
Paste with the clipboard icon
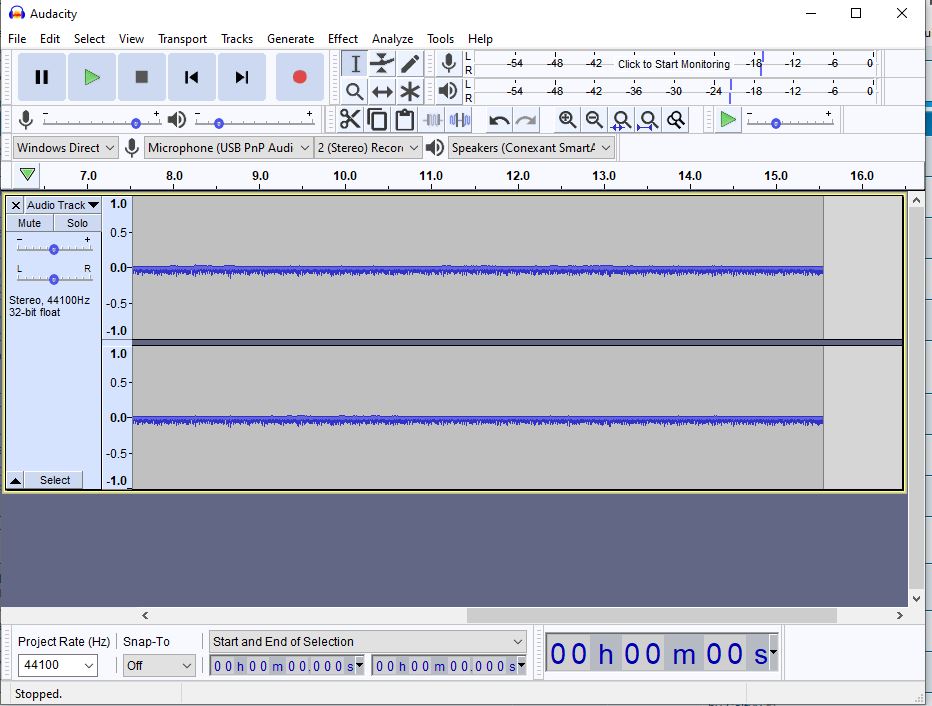pos(405,120)
